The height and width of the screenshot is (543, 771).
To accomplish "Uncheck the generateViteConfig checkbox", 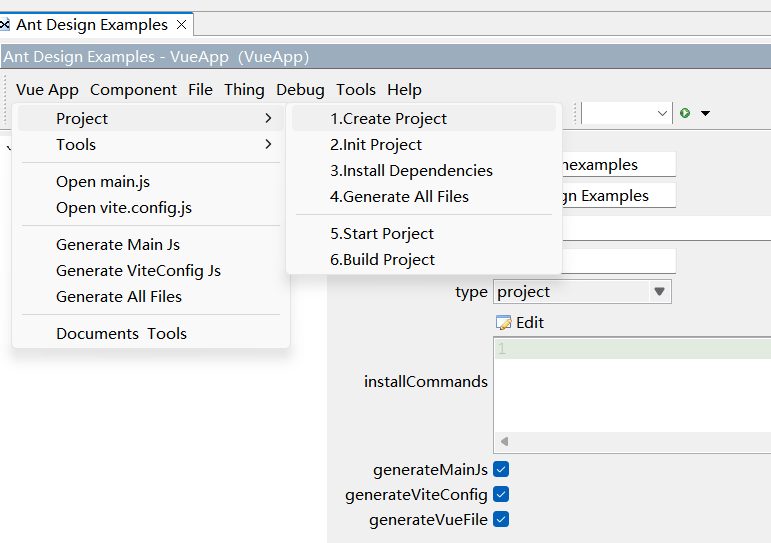I will click(501, 494).
